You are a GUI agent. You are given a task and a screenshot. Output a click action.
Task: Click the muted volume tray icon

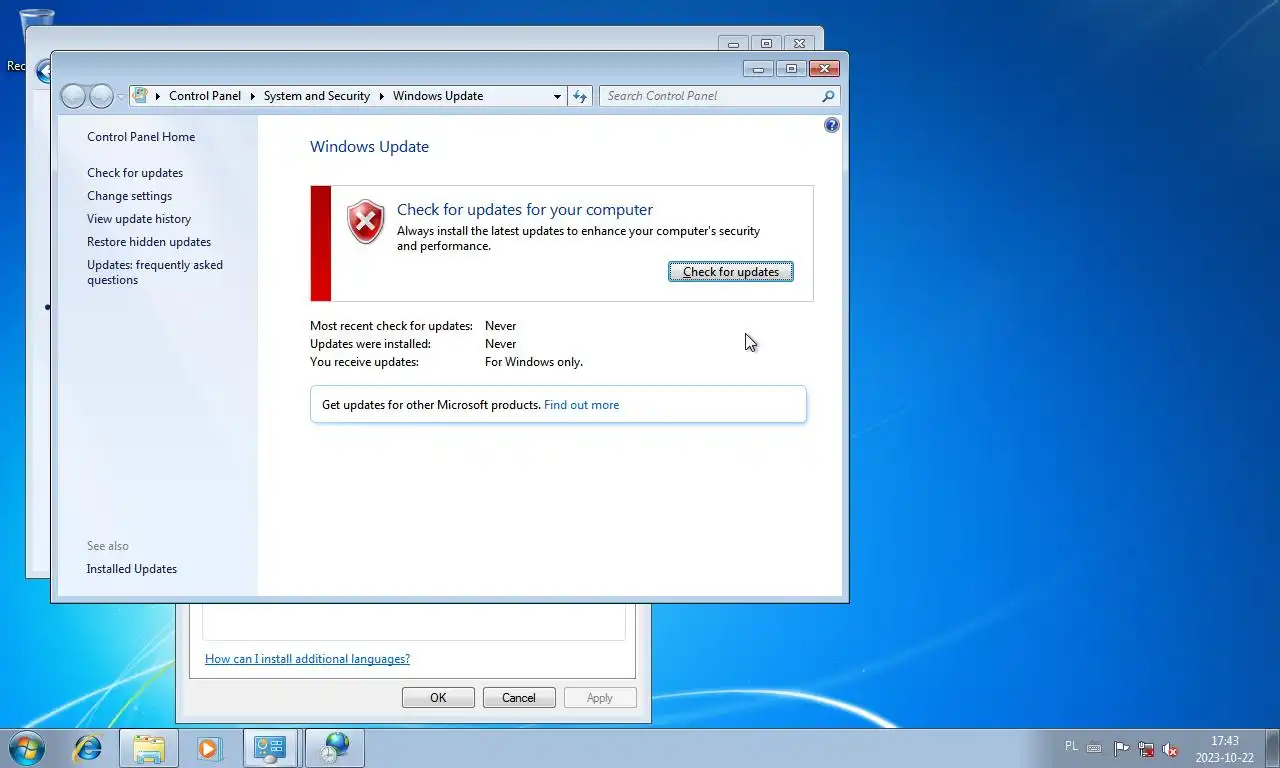click(x=1170, y=748)
